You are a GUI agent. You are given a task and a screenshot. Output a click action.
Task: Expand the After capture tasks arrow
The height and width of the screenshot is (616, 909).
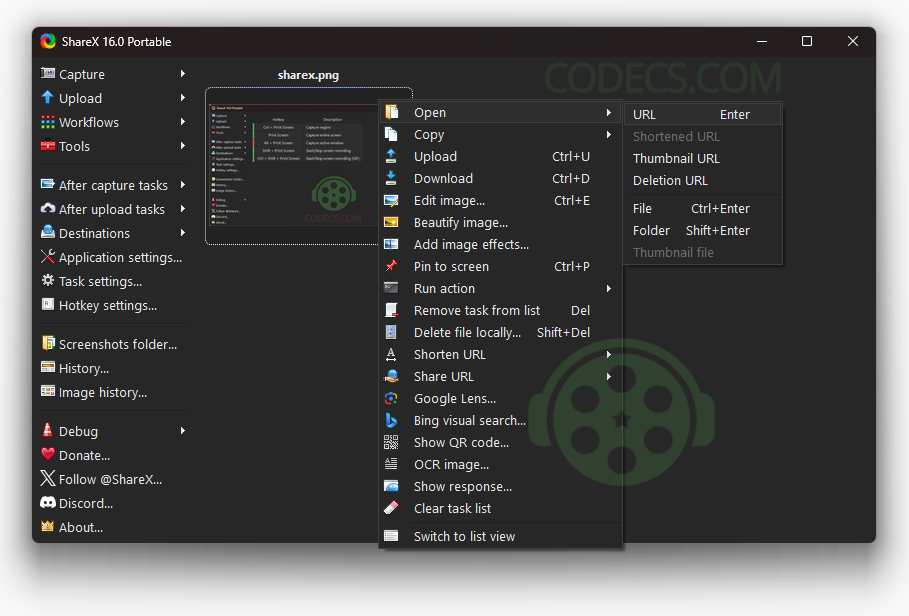[x=183, y=184]
